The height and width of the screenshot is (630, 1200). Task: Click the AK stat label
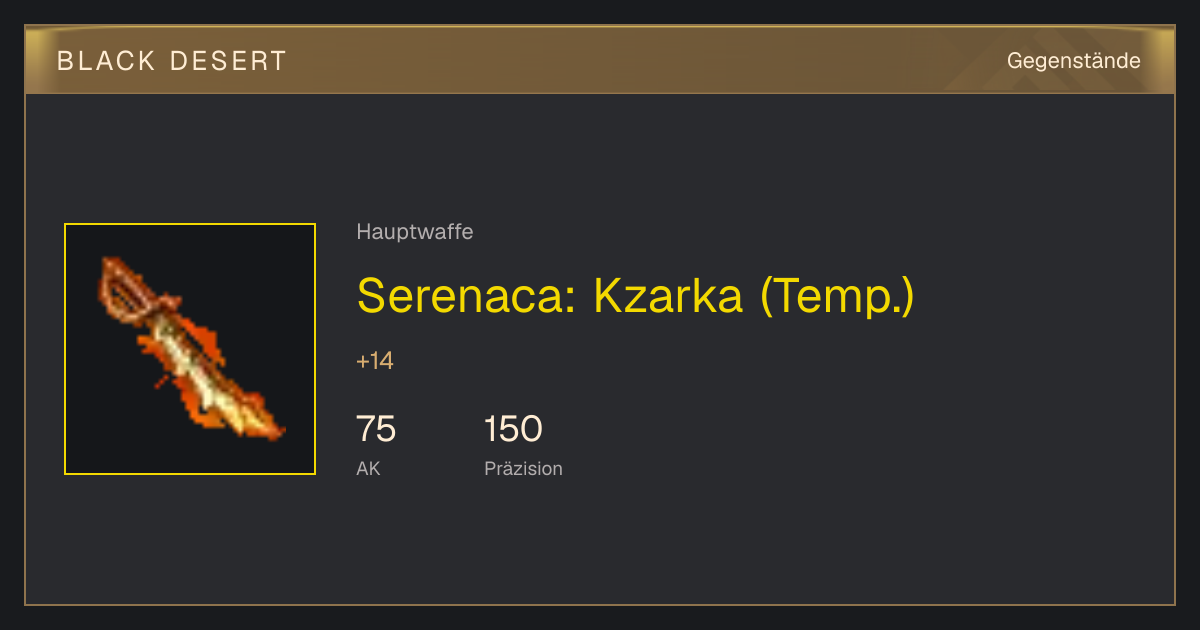point(368,468)
